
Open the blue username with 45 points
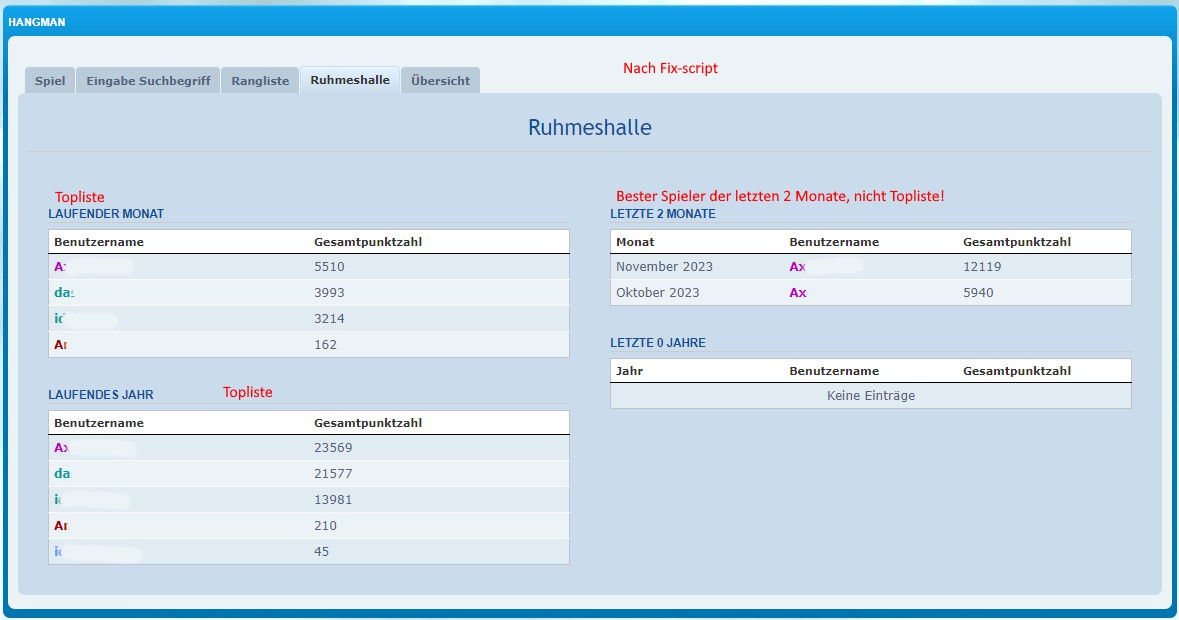tap(60, 552)
